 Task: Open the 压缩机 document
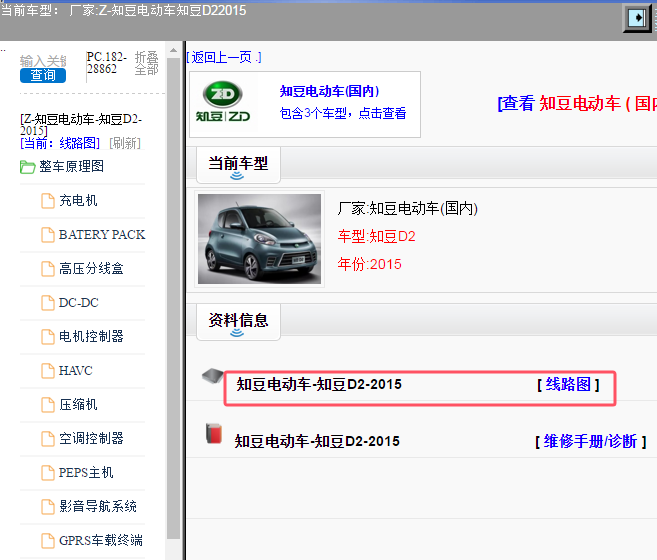pyautogui.click(x=78, y=404)
